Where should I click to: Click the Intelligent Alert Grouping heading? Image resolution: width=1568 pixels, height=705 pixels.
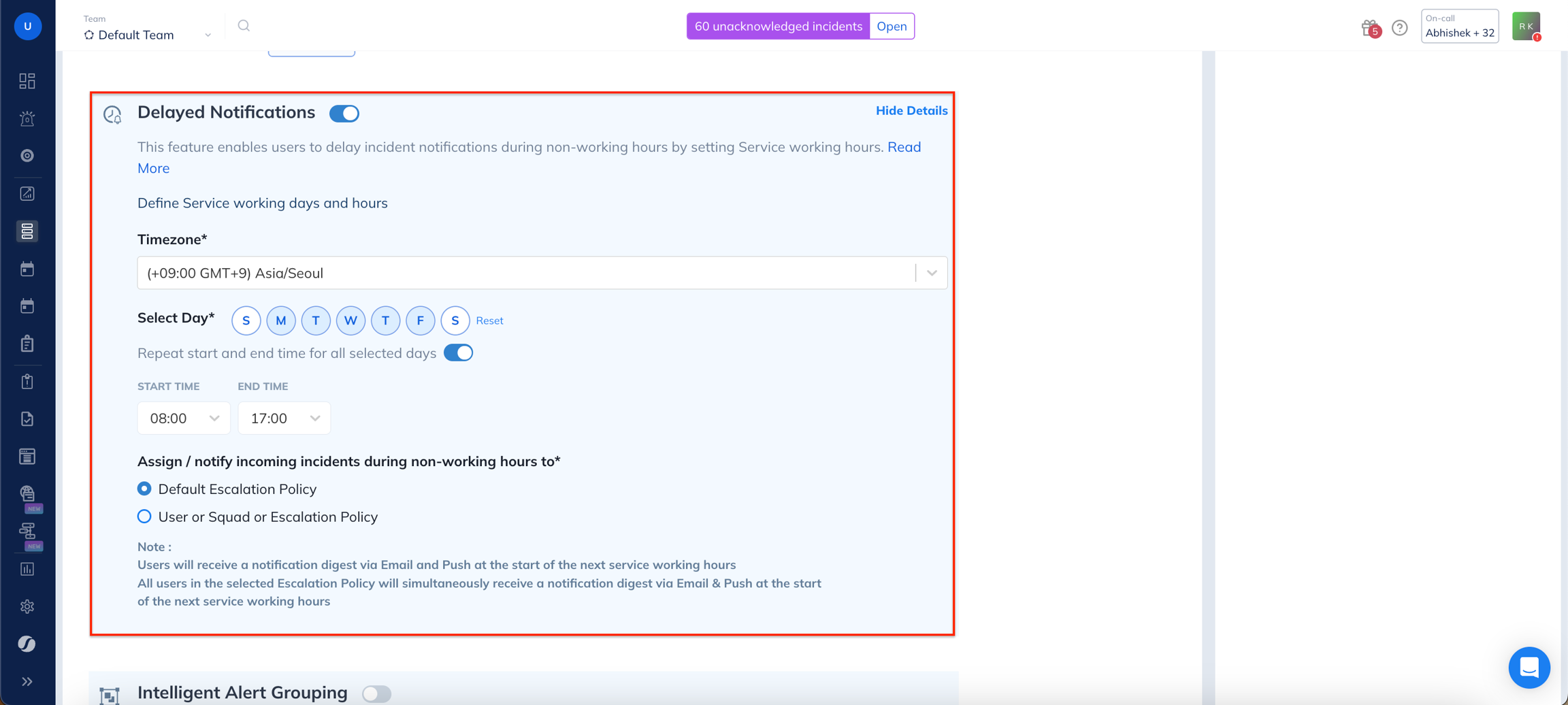point(242,693)
